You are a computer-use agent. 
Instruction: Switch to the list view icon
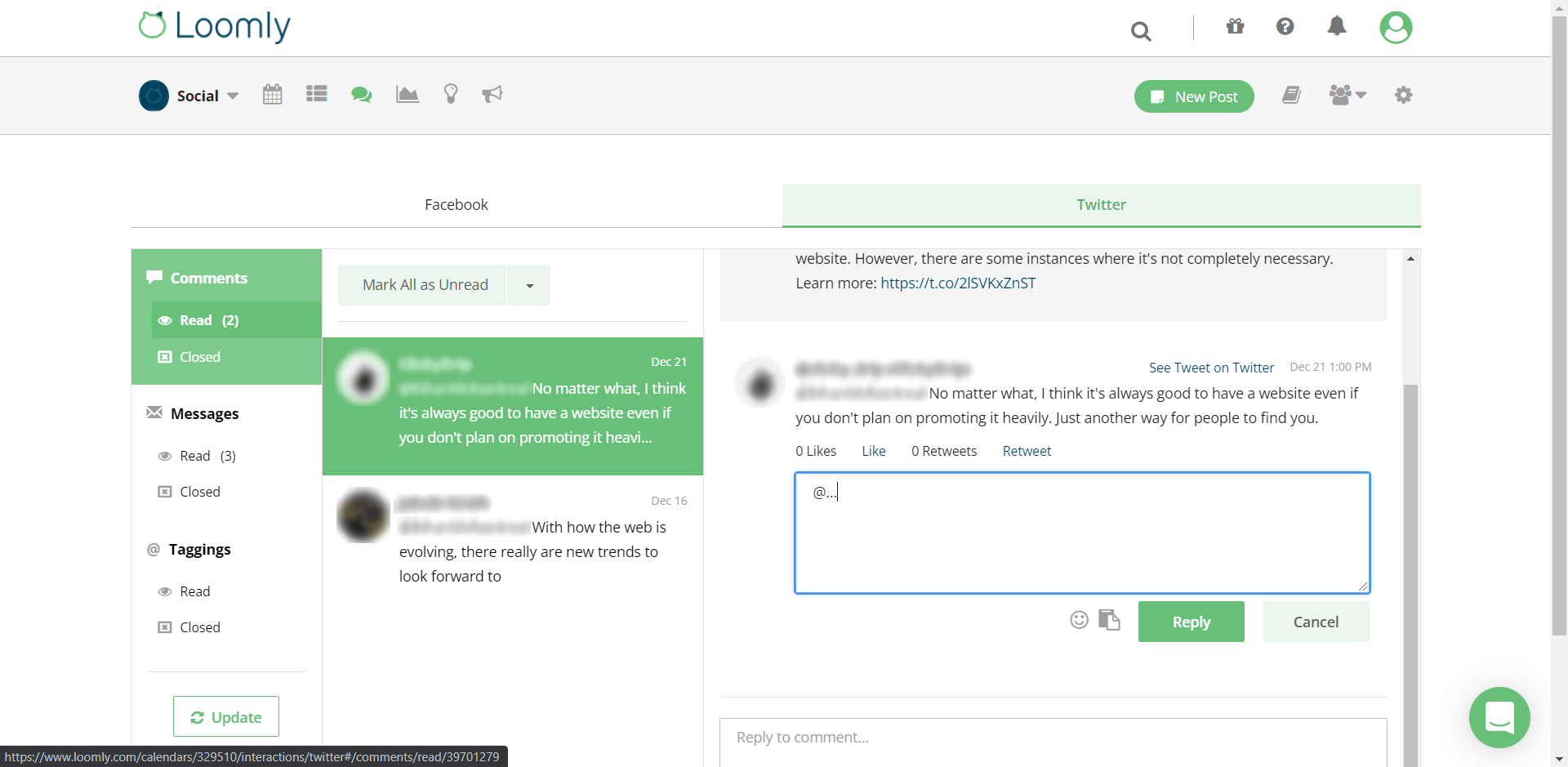[x=317, y=94]
